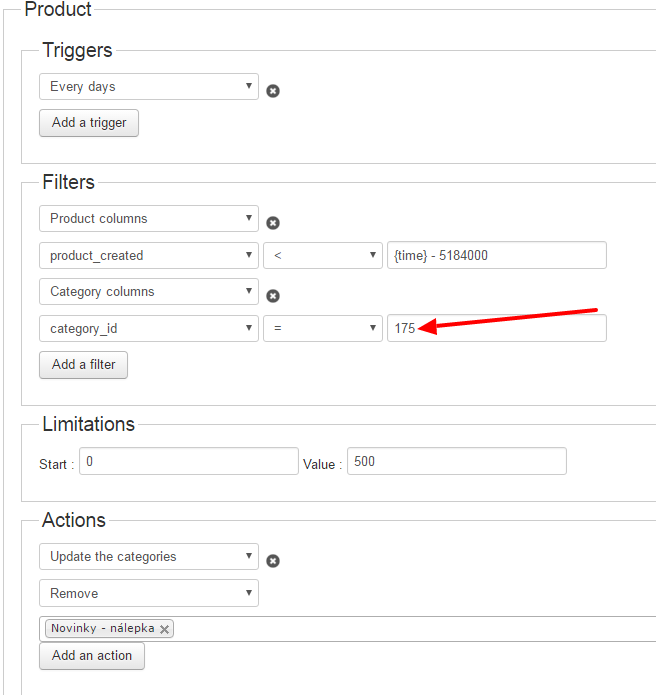The height and width of the screenshot is (695, 656).
Task: Open the Remove action type dropdown
Action: pyautogui.click(x=148, y=594)
